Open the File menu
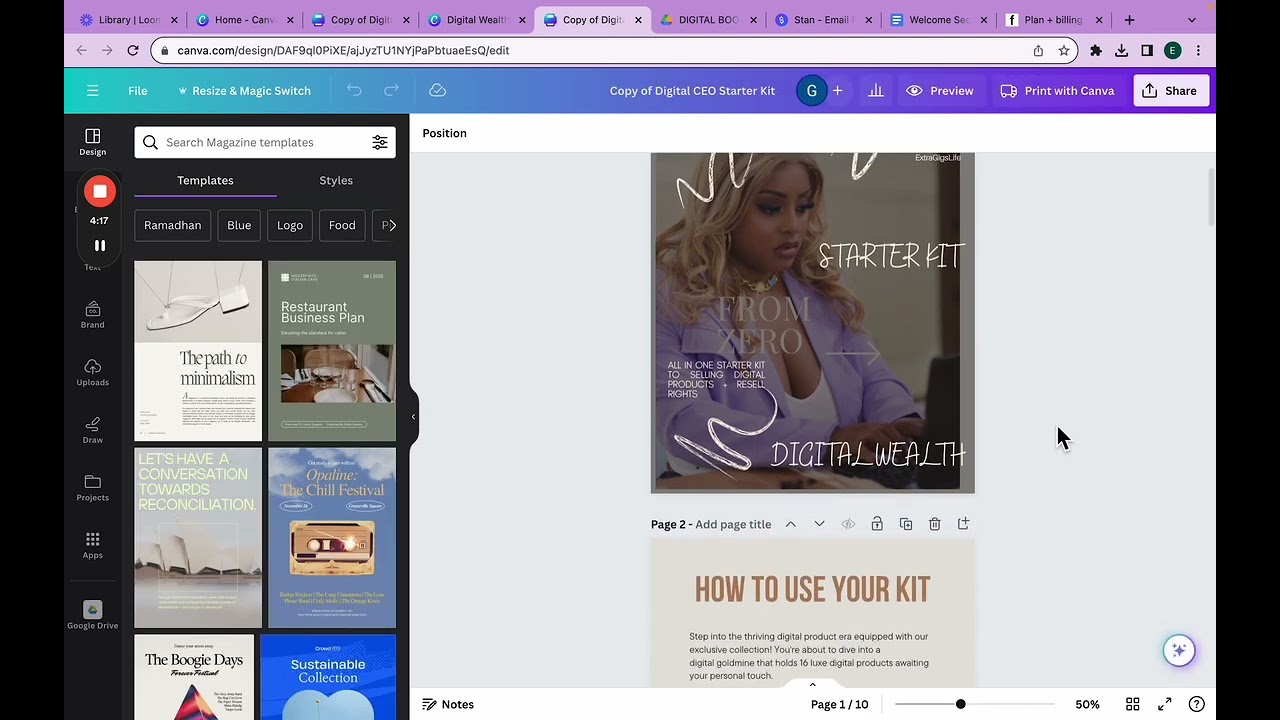This screenshot has width=1280, height=720. 137,91
